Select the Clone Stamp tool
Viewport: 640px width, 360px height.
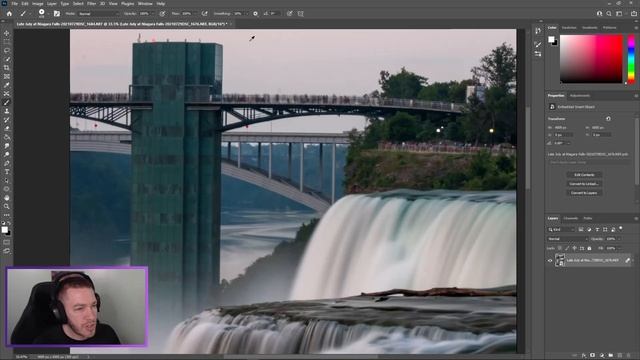[7, 111]
